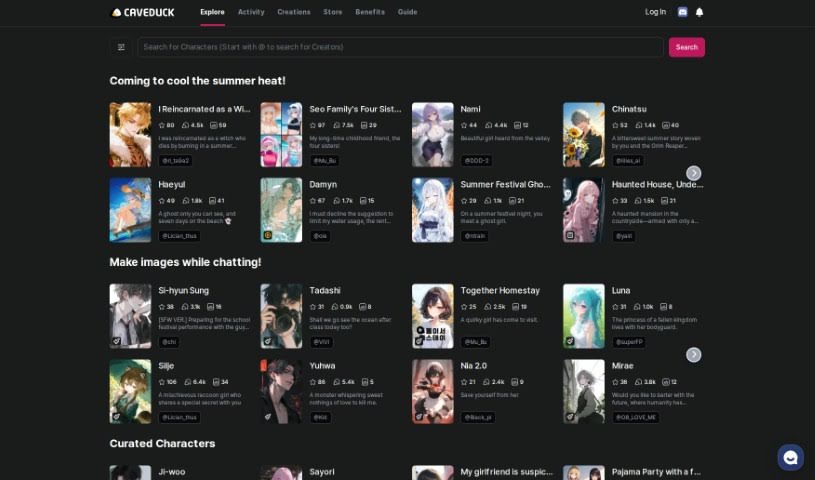The width and height of the screenshot is (815, 480).
Task: Click the star icon on Tadashi card
Action: pos(312,307)
